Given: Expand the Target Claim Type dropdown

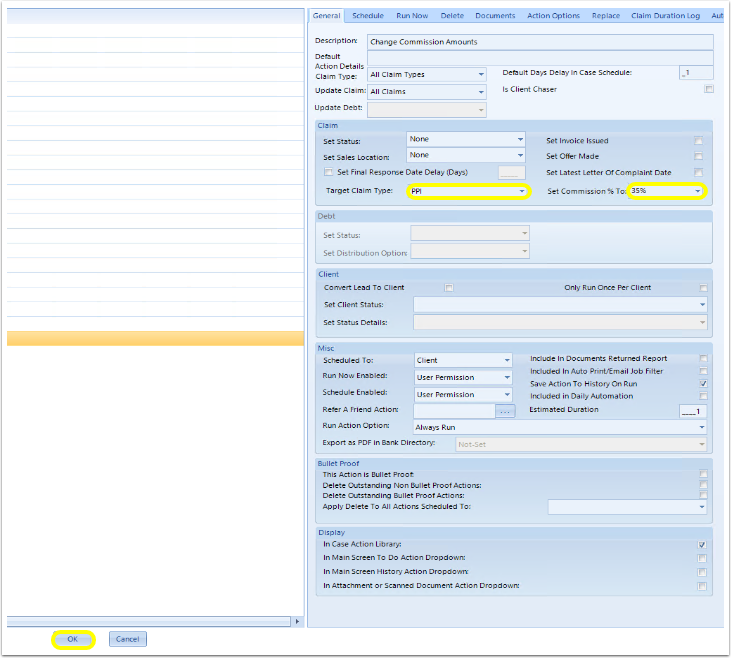Looking at the screenshot, I should tap(522, 191).
